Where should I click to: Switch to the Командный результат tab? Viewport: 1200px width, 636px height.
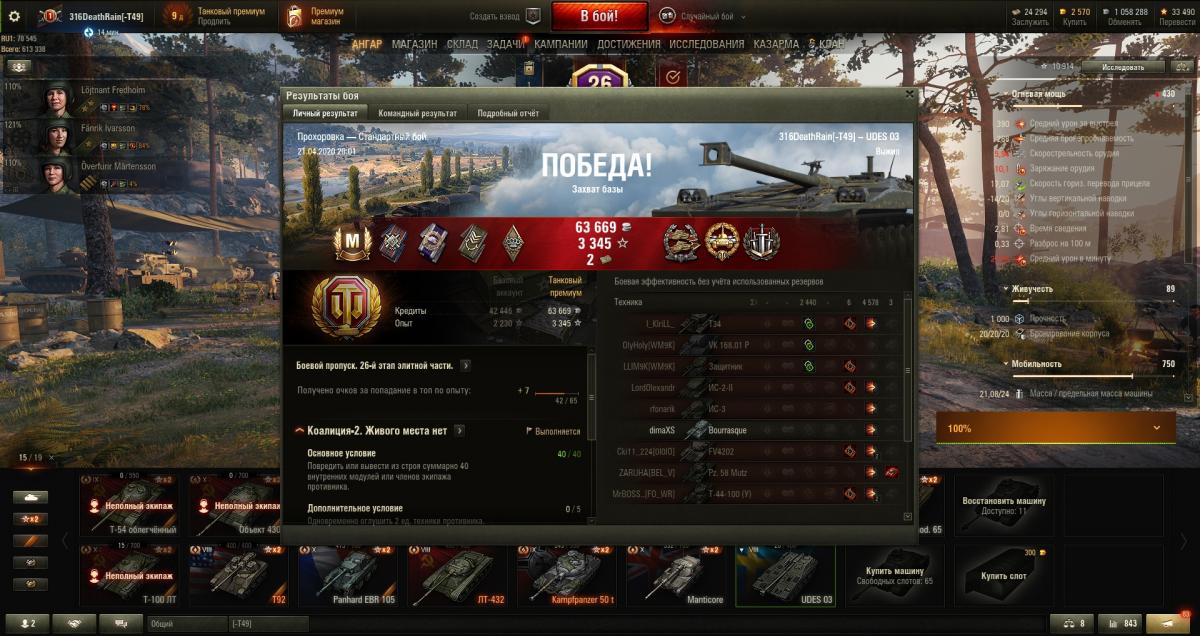[418, 114]
